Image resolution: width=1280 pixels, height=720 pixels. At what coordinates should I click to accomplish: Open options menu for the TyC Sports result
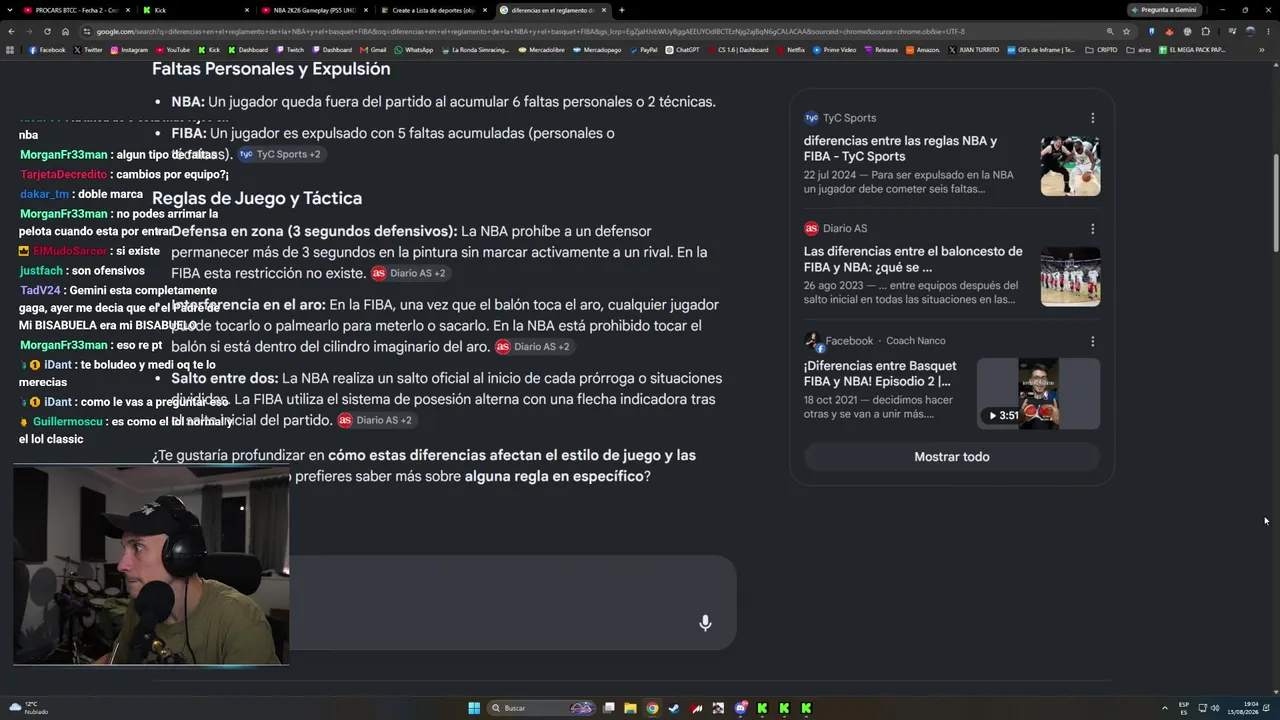[1092, 118]
